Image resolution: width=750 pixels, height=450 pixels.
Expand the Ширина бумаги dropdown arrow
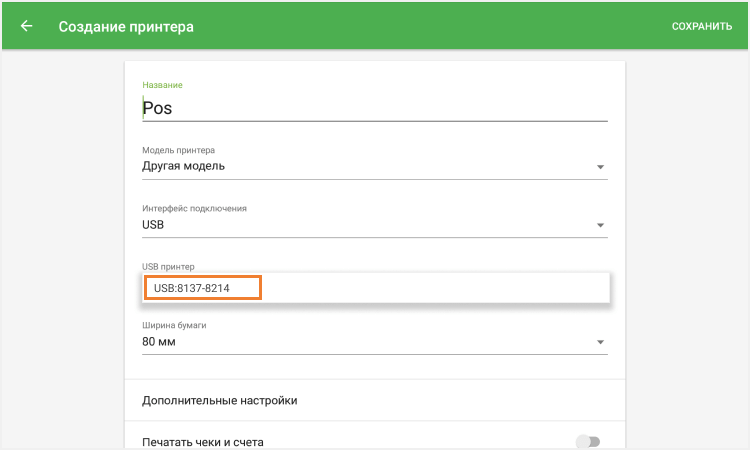click(x=600, y=342)
